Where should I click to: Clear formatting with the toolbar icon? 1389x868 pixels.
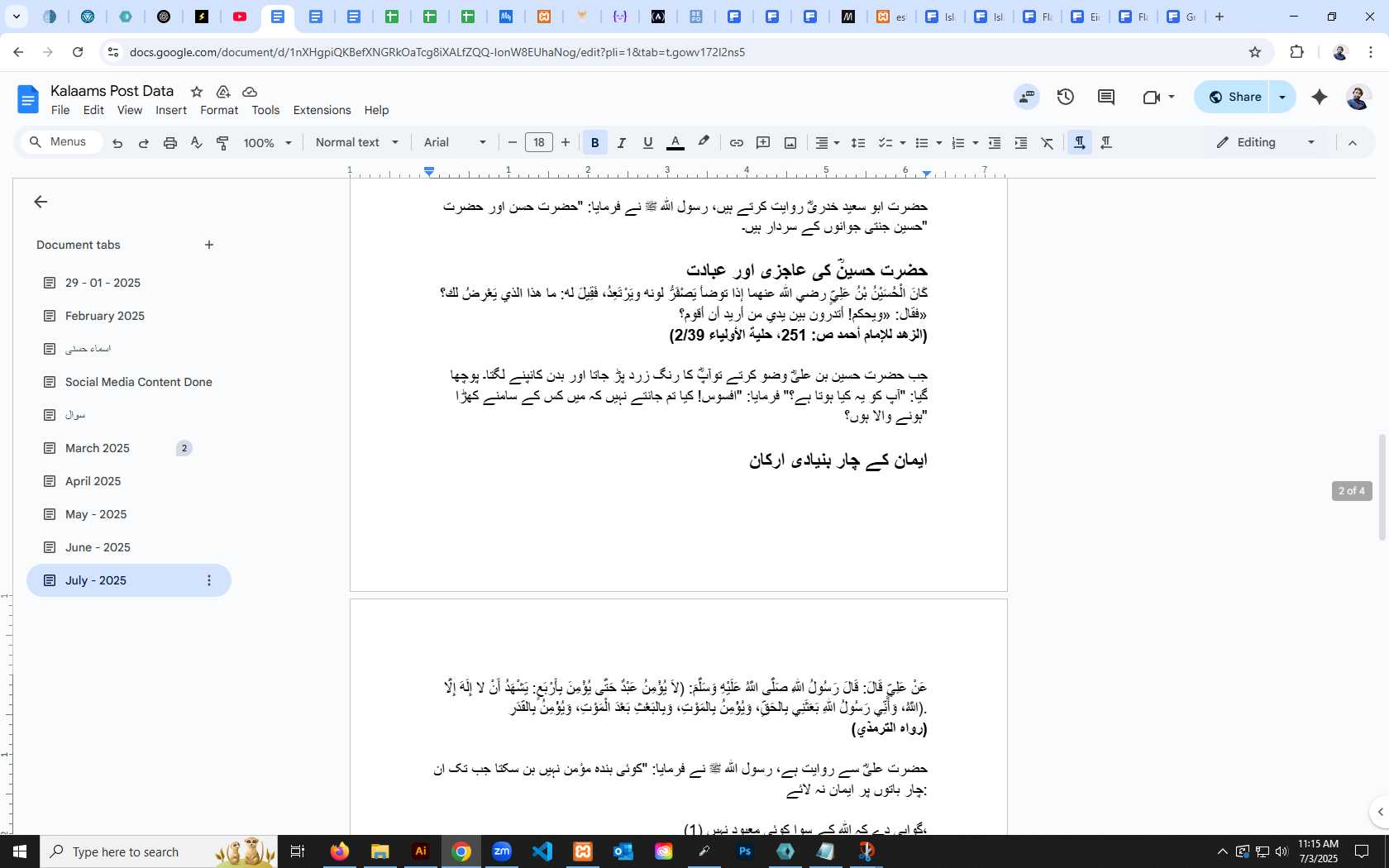click(1048, 143)
